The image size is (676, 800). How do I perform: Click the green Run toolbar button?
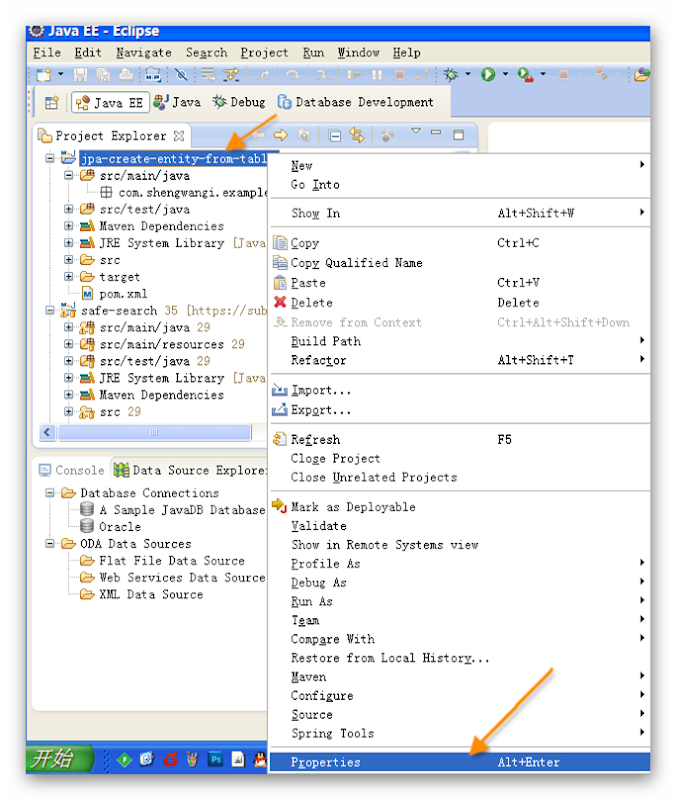click(488, 74)
